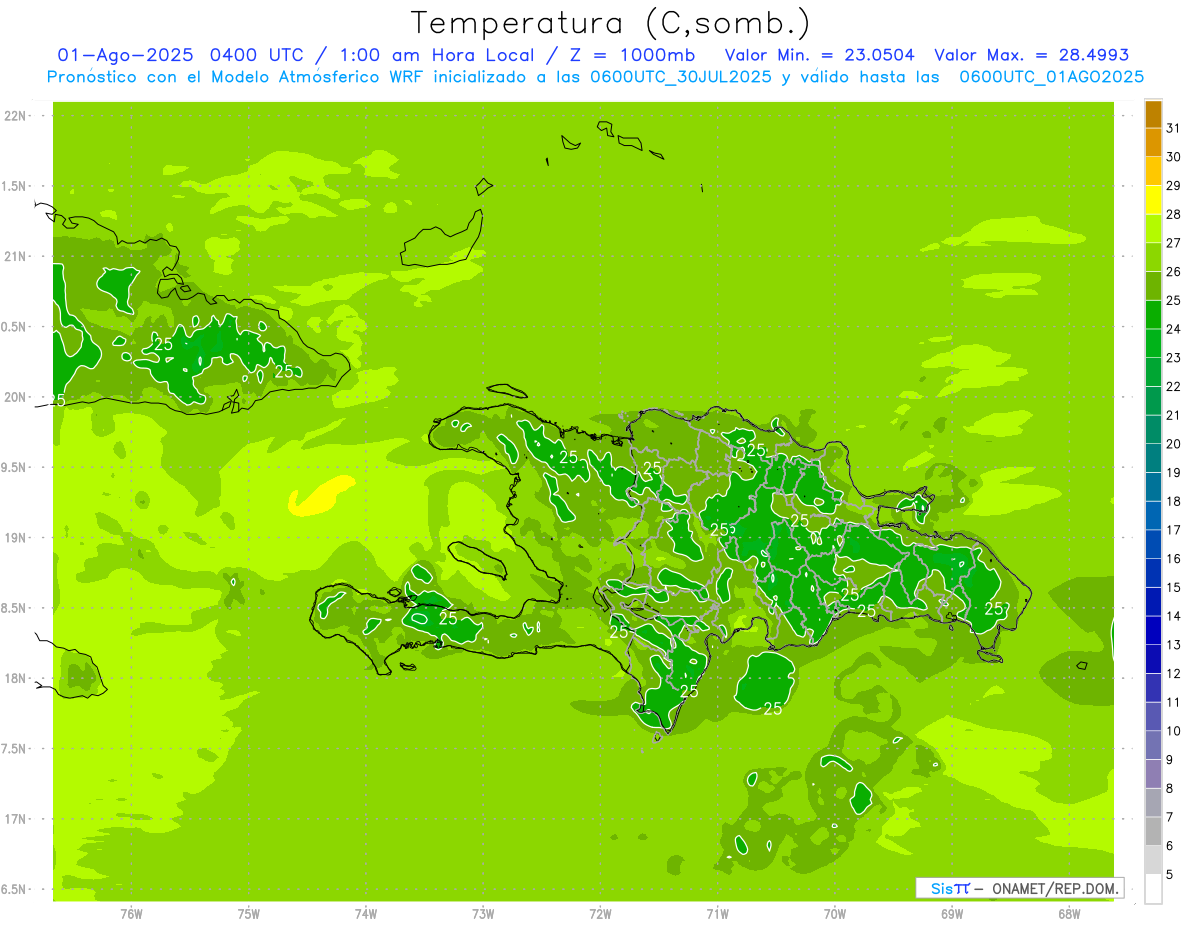
Task: Select the WRF model forecast description line
Action: (596, 77)
